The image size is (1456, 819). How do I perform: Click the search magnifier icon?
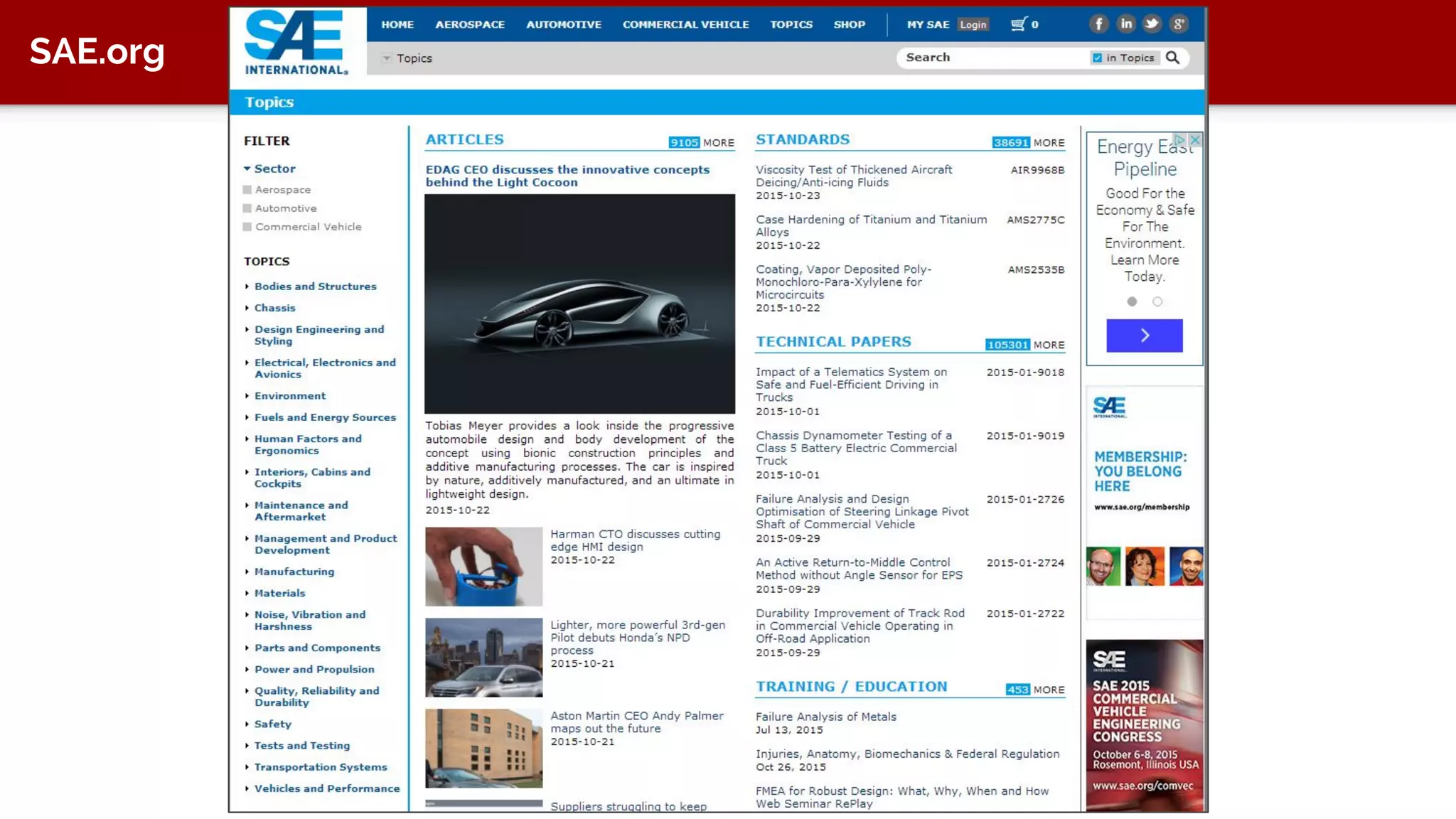1172,58
